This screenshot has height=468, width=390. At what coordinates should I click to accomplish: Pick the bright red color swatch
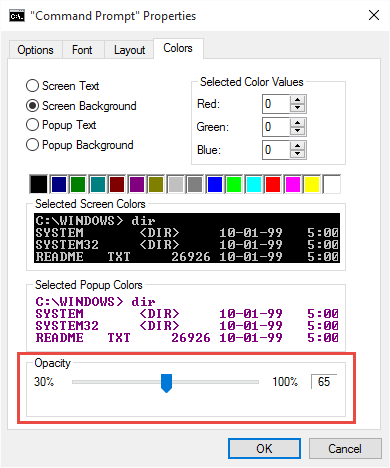273,184
